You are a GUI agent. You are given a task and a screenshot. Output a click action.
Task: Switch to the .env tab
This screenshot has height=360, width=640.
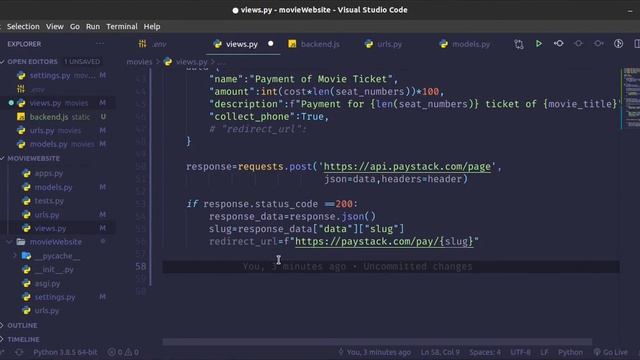click(153, 44)
